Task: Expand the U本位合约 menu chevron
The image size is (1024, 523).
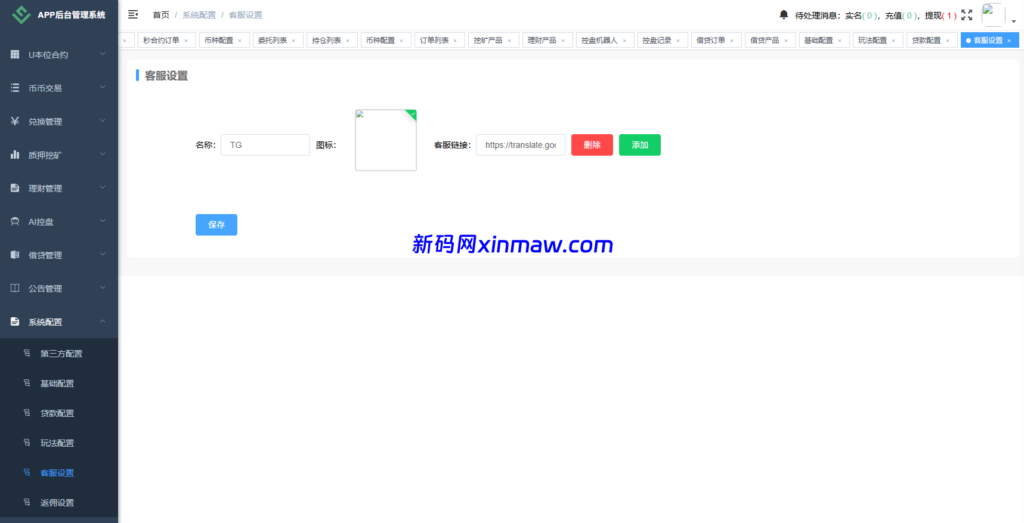Action: [103, 54]
